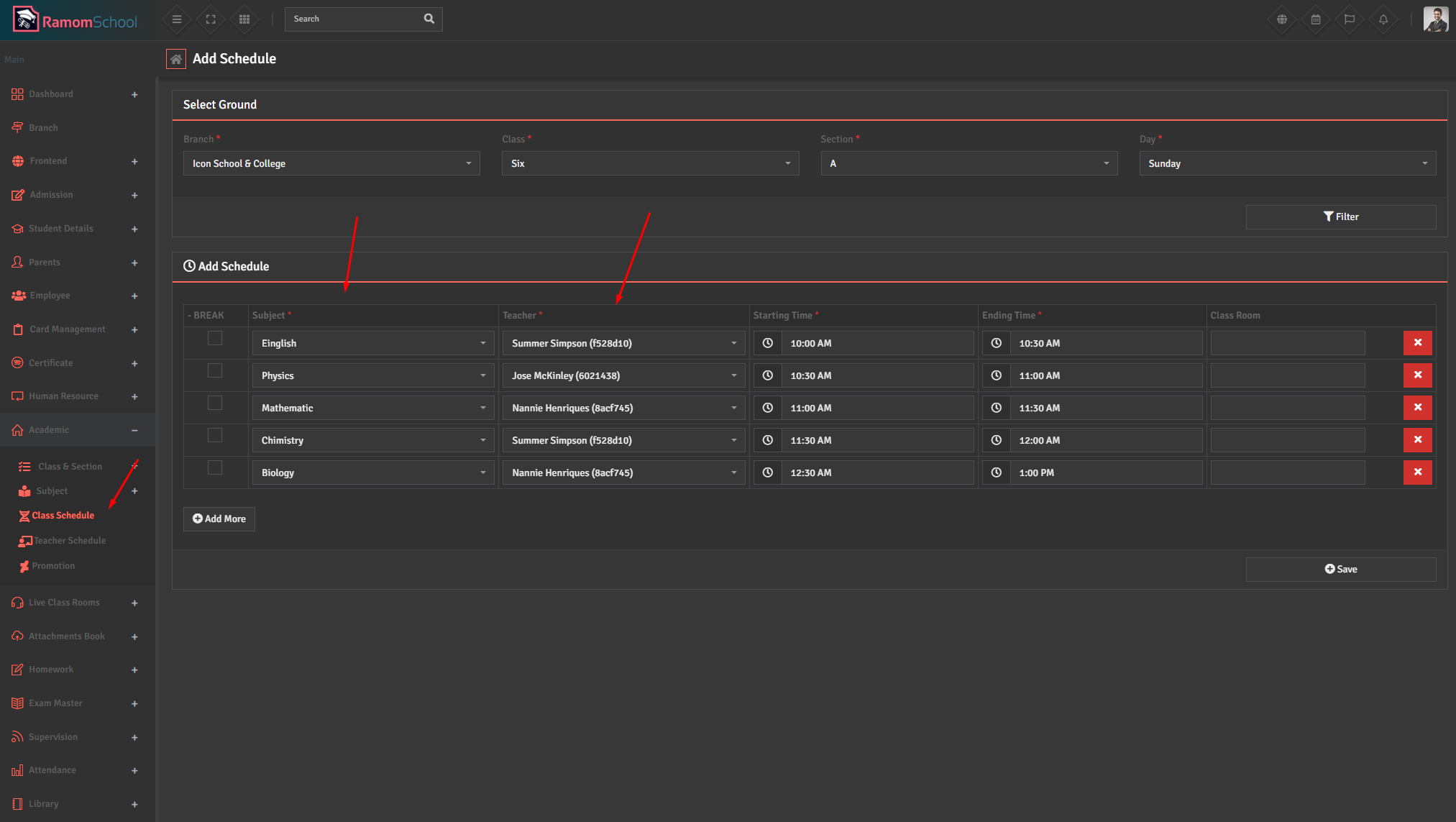Open the calendar icon in header
Viewport: 1456px width, 822px height.
pyautogui.click(x=1316, y=19)
